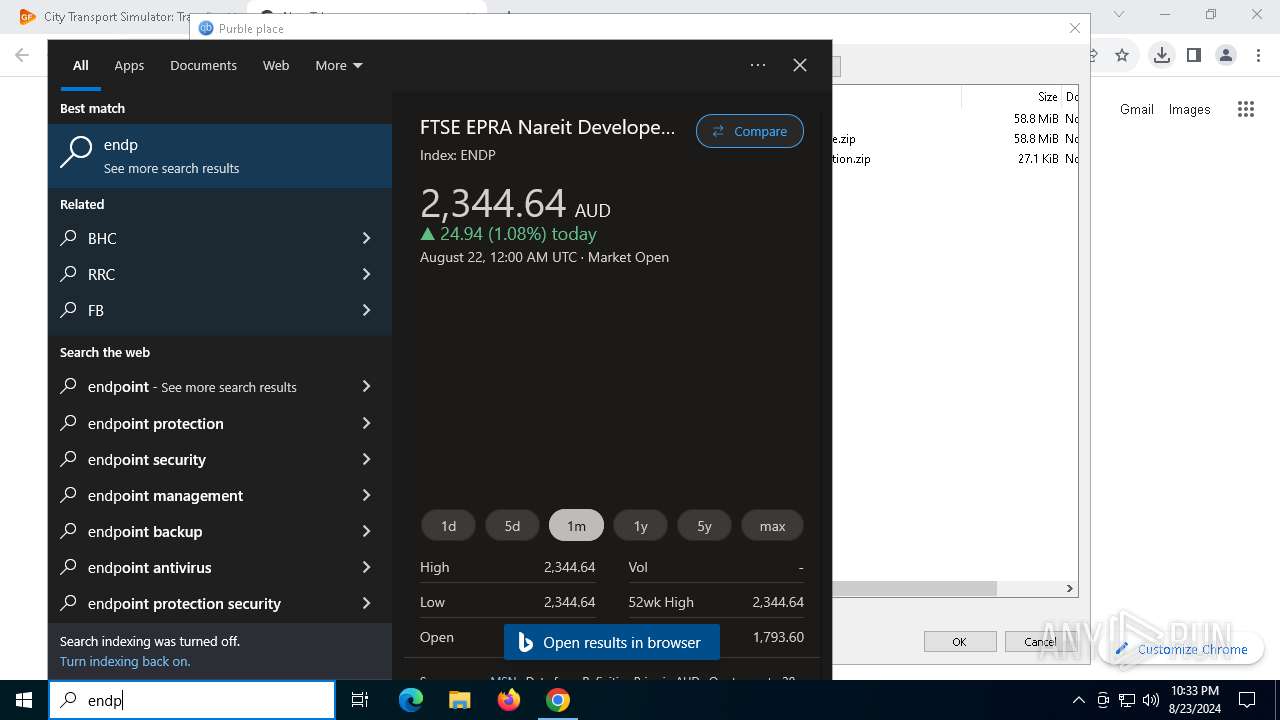Expand endpoint backup suggestion arrow
Viewport: 1280px width, 720px height.
coord(366,531)
